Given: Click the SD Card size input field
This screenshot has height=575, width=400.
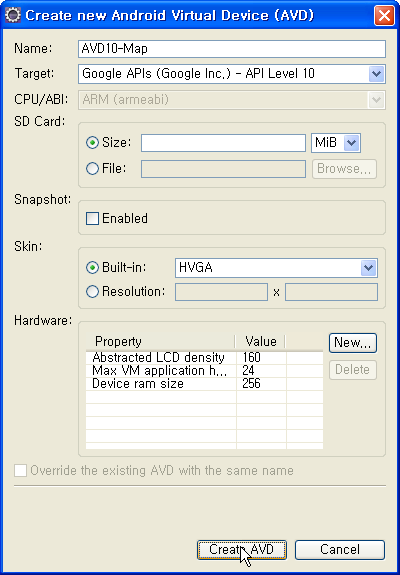Looking at the screenshot, I should [x=223, y=143].
